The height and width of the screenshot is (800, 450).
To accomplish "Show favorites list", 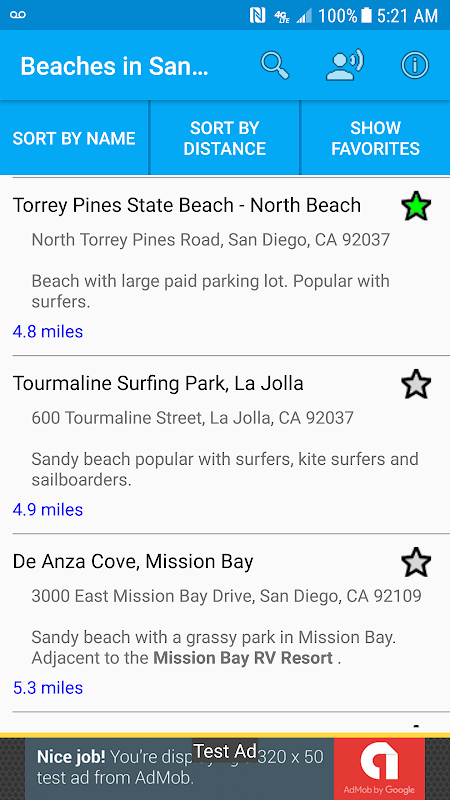I will click(376, 138).
